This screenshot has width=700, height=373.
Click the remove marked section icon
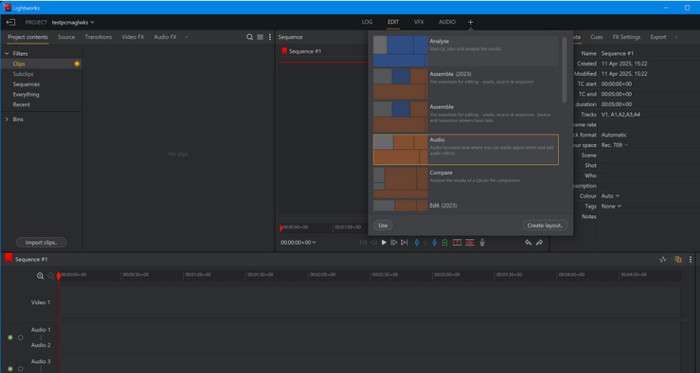click(x=457, y=242)
